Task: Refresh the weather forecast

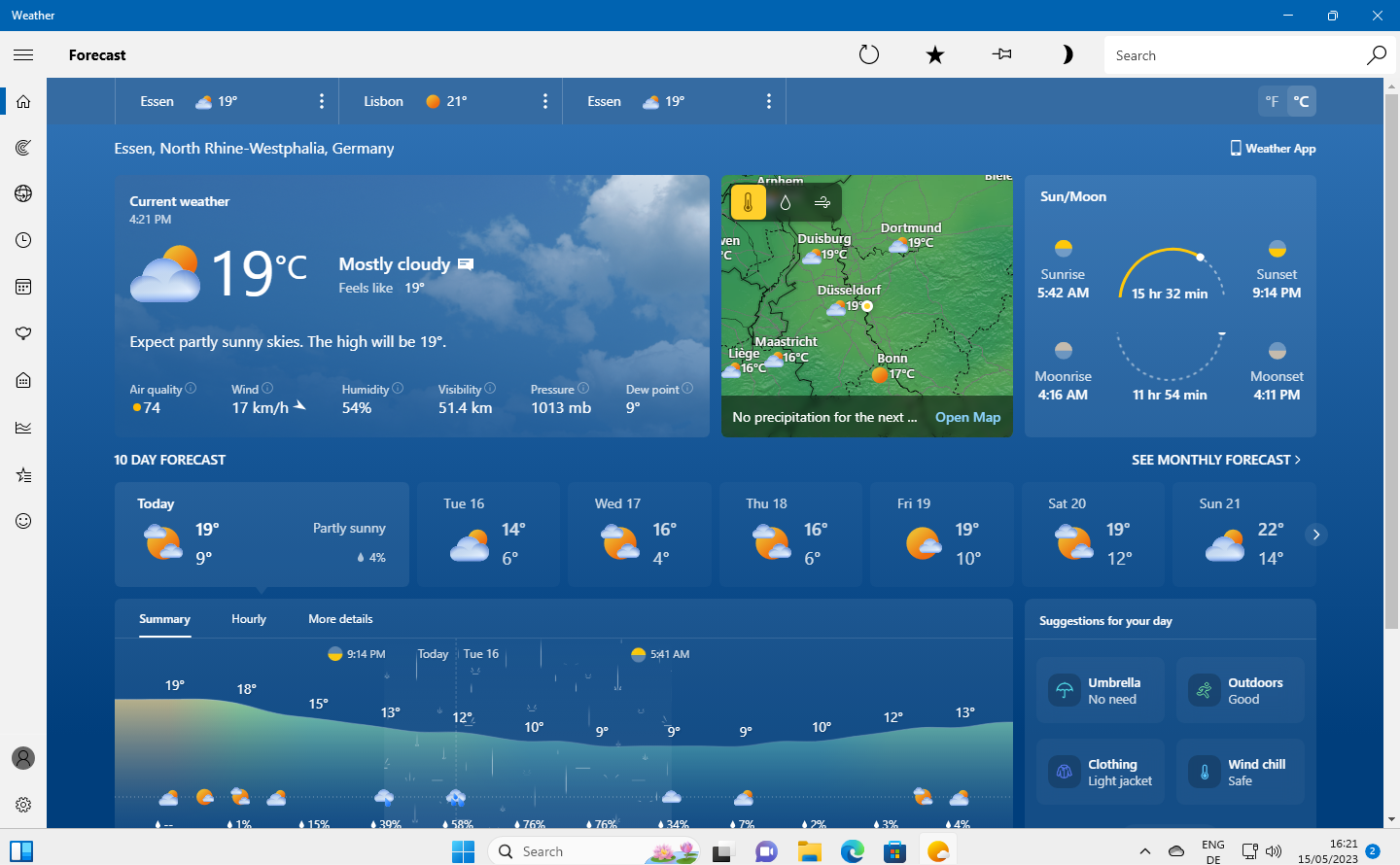Action: [x=868, y=54]
